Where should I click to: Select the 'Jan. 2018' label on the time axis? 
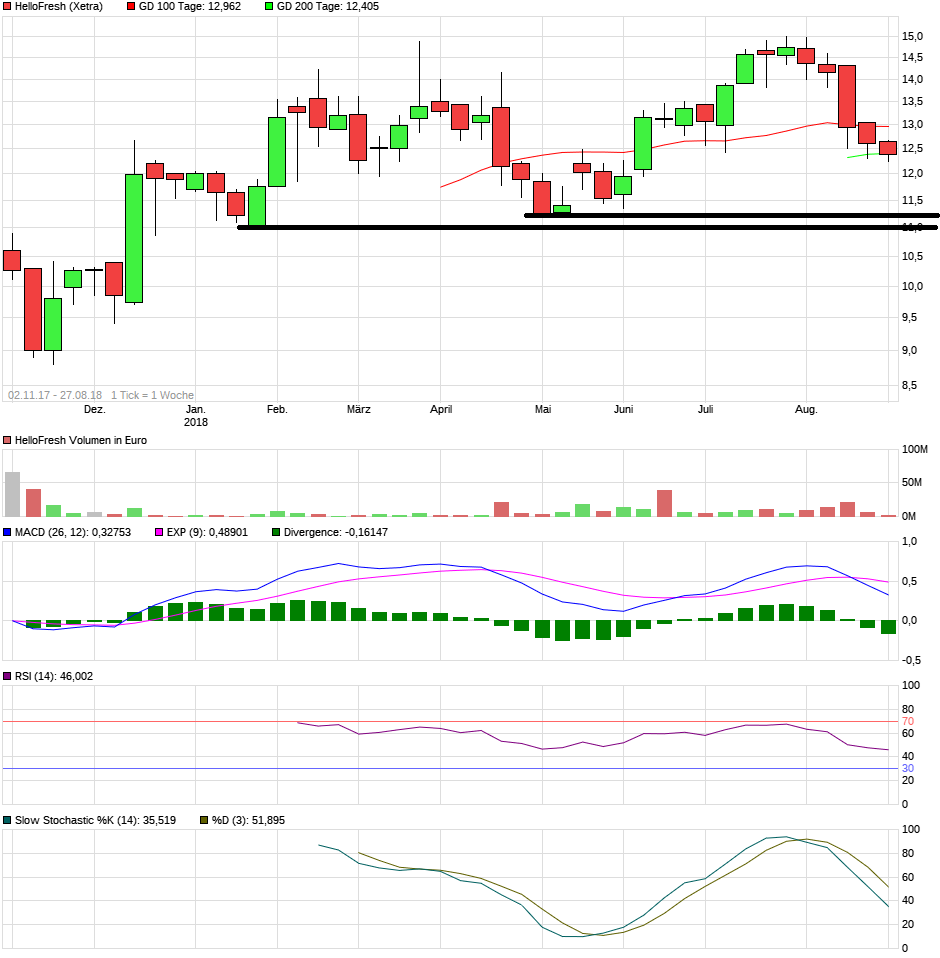(x=196, y=415)
